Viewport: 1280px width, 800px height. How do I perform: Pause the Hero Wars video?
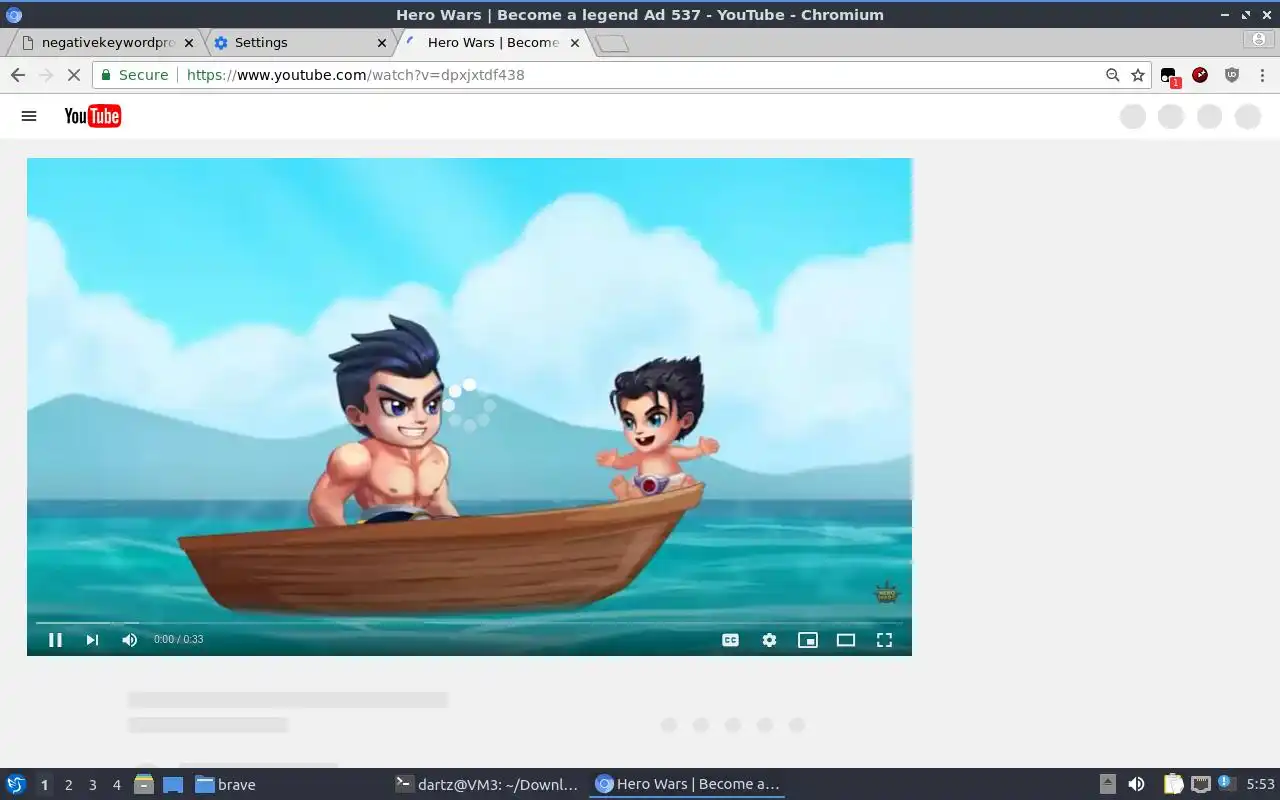(55, 640)
